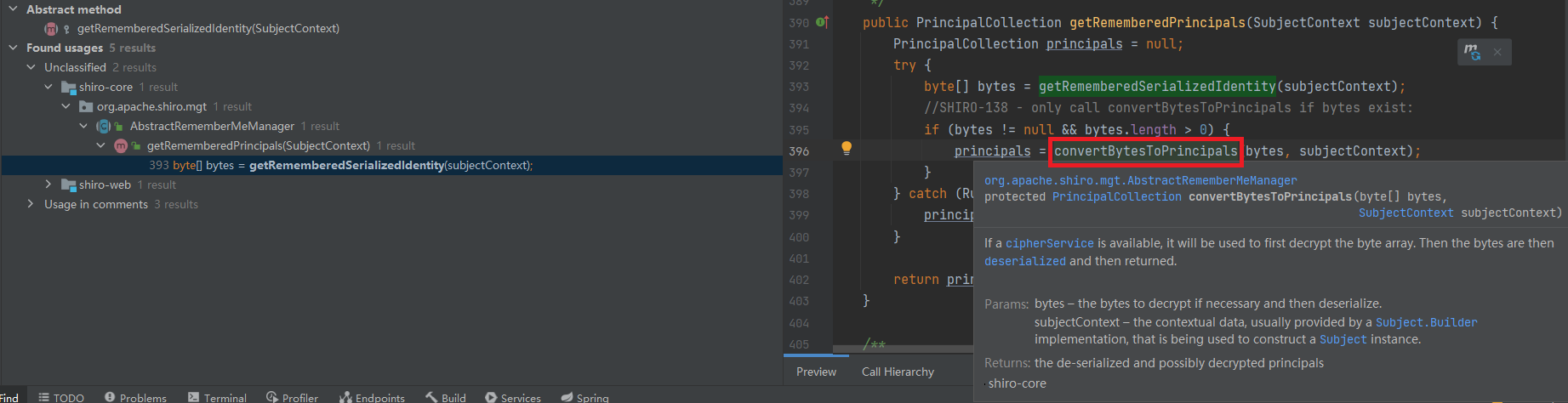Click line number 396 in gutter
Viewport: 1568px width, 403px height.
click(x=799, y=151)
